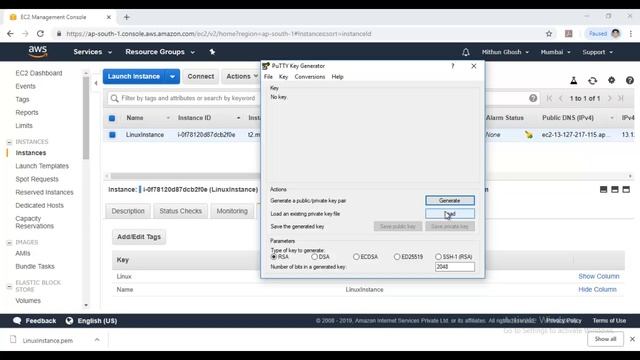Open the pin shortcuts star icon
Image resolution: width=640 pixels, height=360 pixels.
(x=212, y=52)
